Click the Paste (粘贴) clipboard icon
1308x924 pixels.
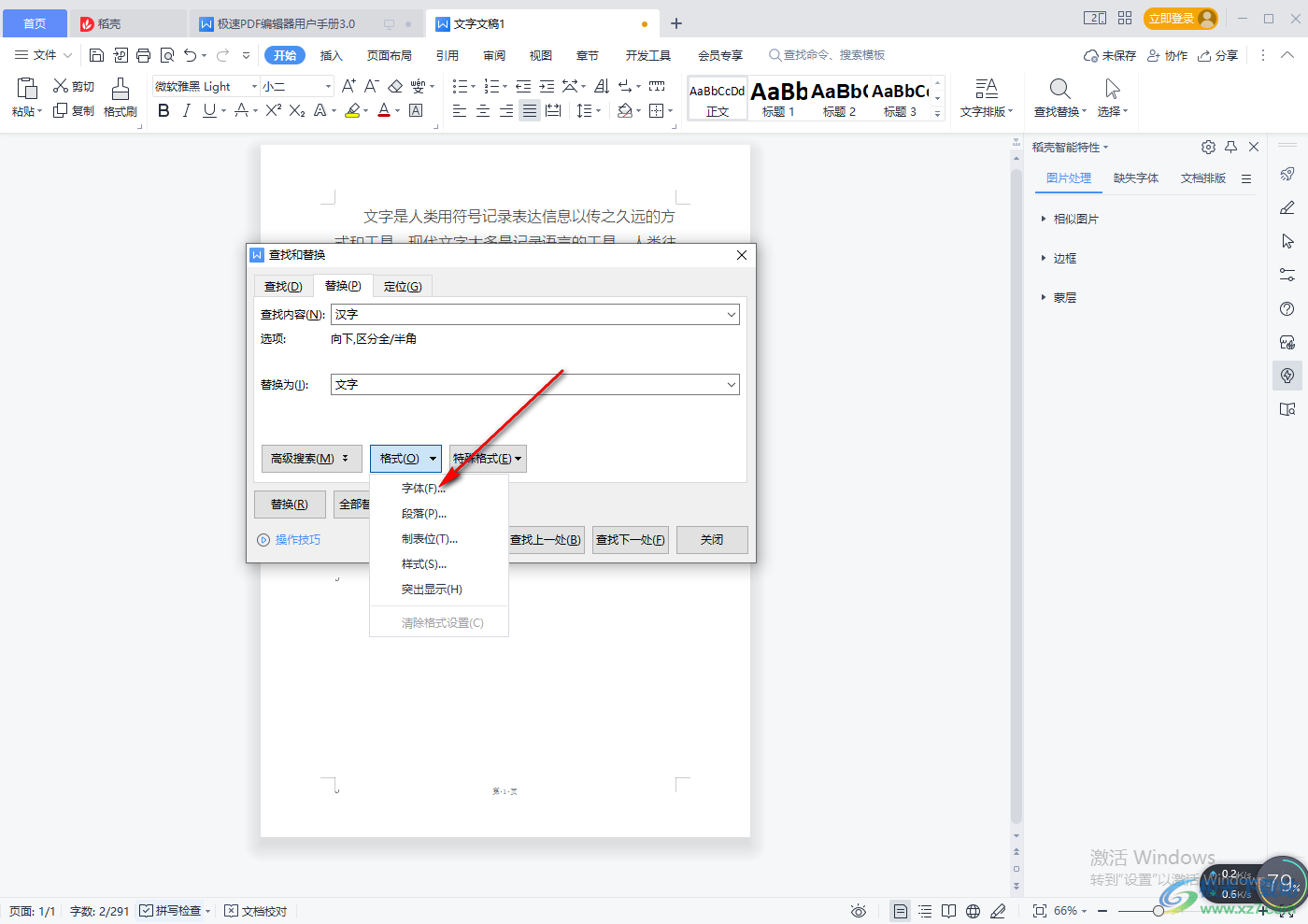[27, 89]
